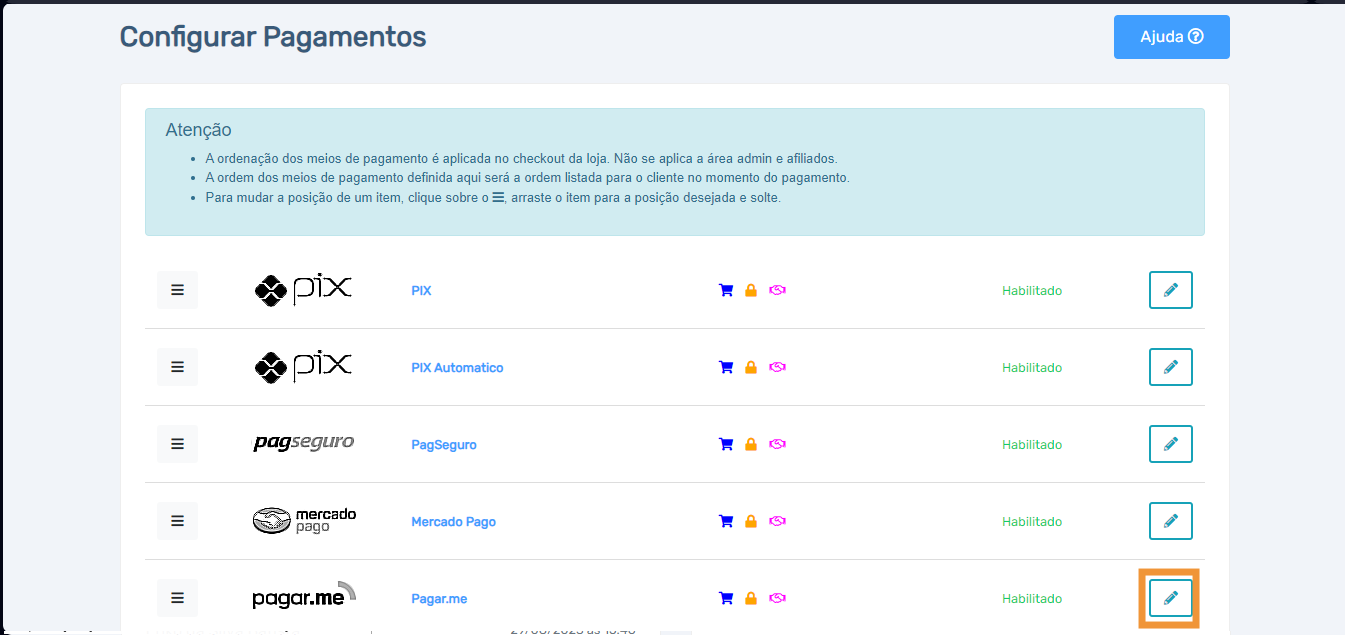Click the handshake icon in PagSeguro row
Viewport: 1345px width, 635px height.
click(777, 444)
